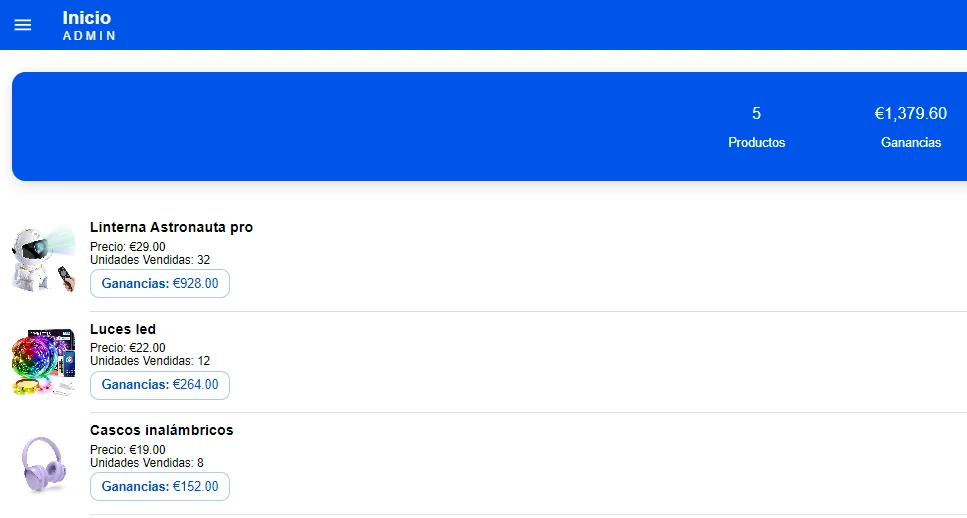The image size is (967, 518).
Task: Click the purple headphones product image
Action: (44, 463)
